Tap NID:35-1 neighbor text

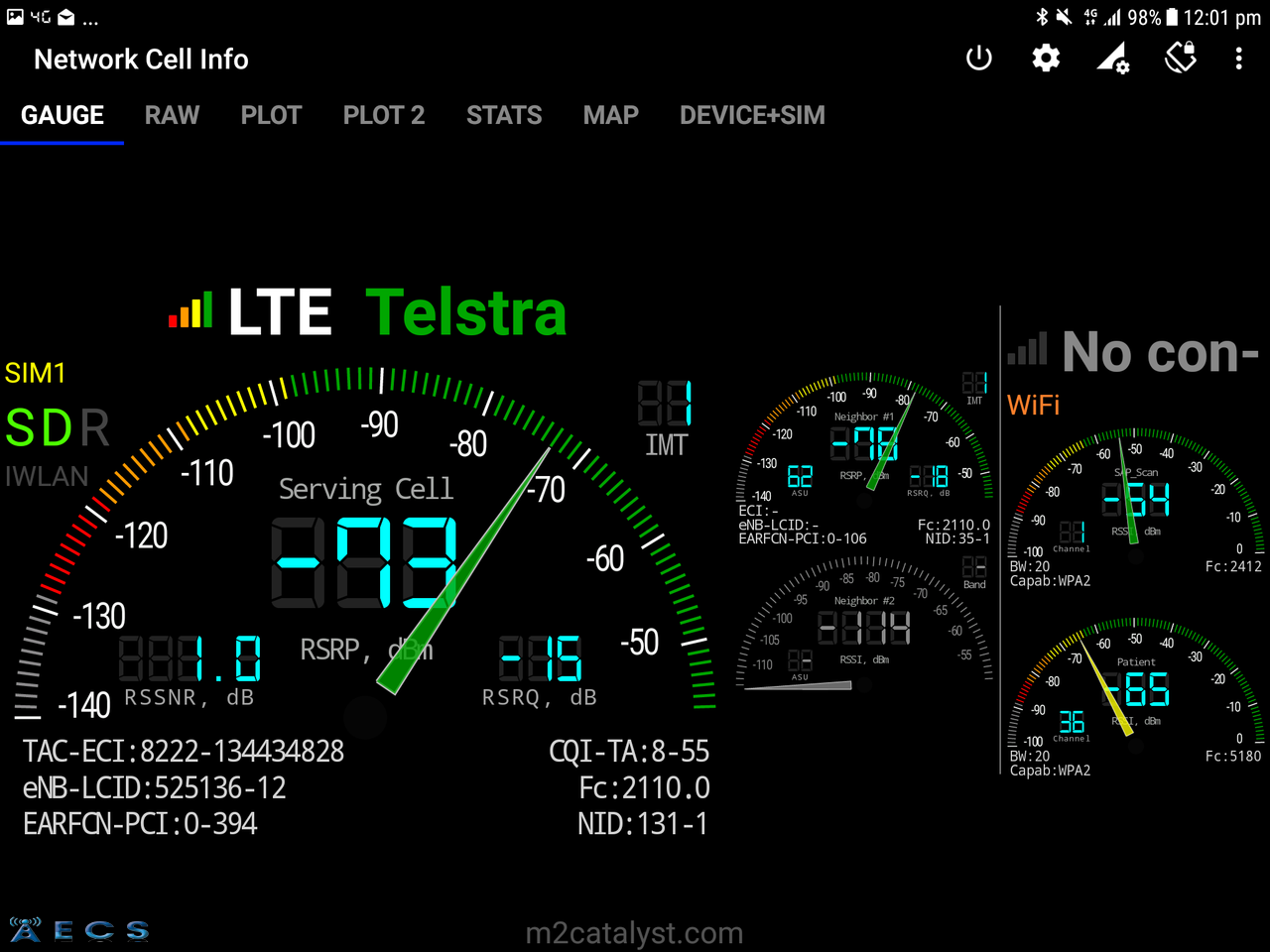point(957,538)
